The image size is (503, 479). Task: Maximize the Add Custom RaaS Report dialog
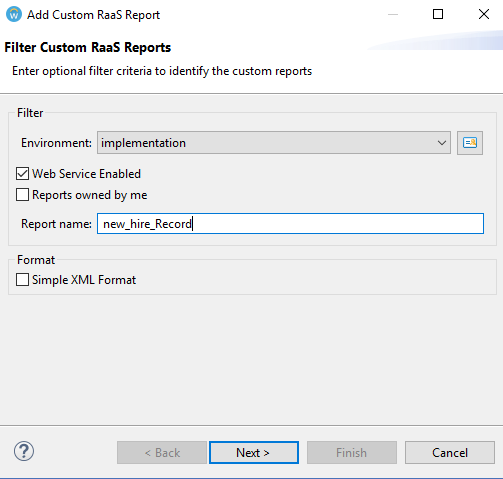(x=438, y=14)
